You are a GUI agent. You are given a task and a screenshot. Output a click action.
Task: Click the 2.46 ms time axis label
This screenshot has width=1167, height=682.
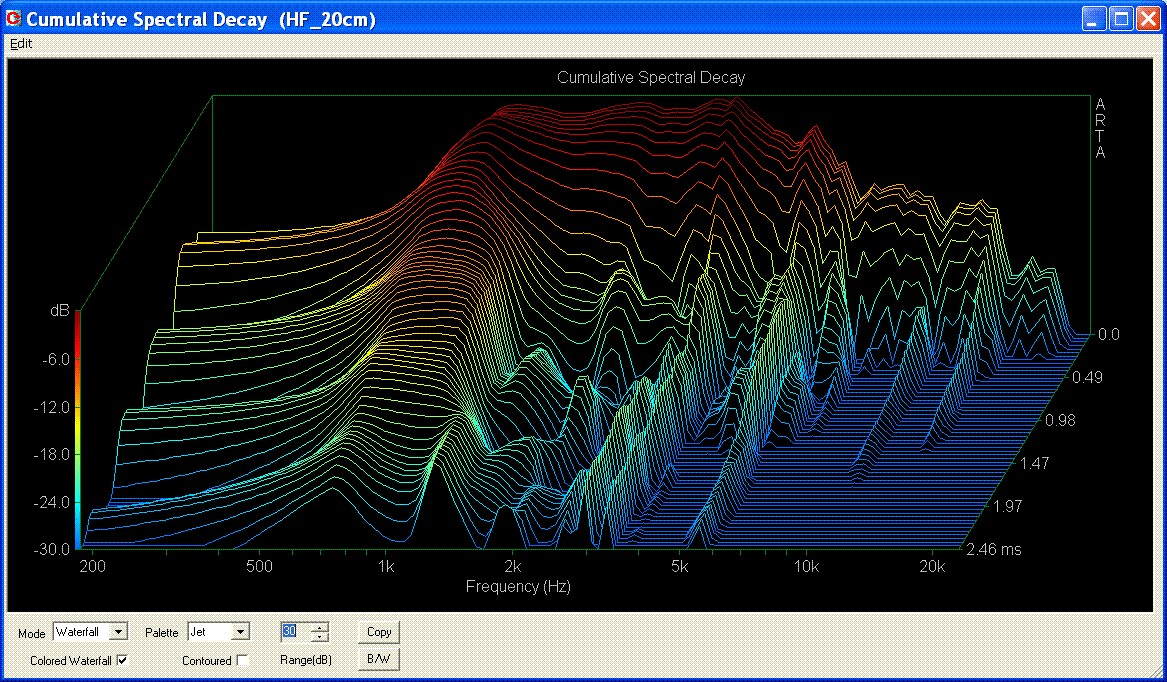pos(993,549)
